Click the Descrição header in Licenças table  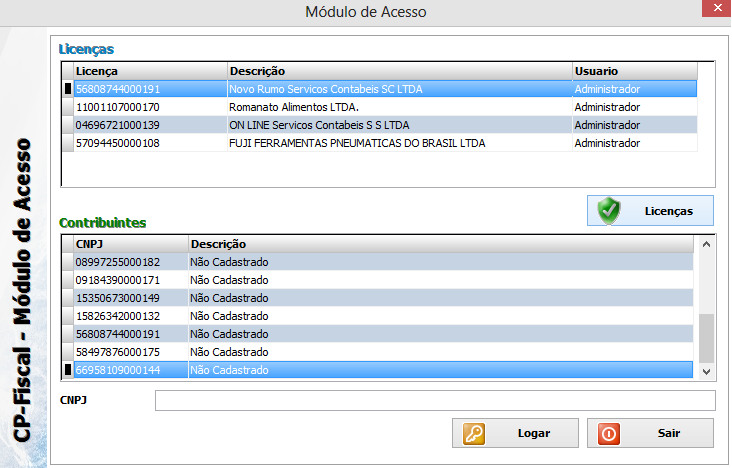point(400,71)
